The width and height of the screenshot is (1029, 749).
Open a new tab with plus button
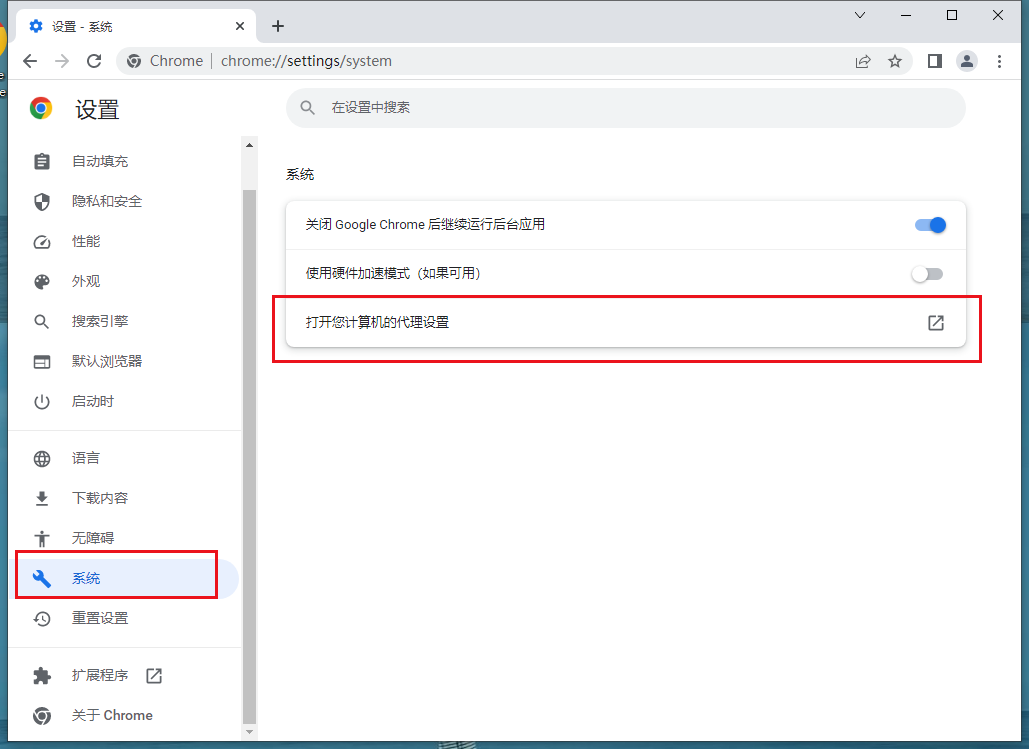click(x=278, y=26)
